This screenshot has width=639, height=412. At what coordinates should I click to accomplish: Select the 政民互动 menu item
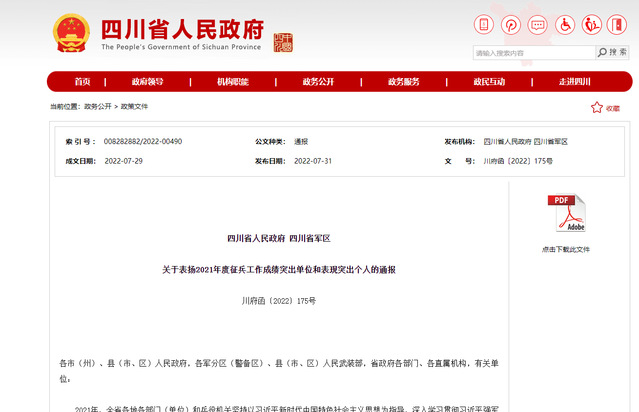[489, 81]
